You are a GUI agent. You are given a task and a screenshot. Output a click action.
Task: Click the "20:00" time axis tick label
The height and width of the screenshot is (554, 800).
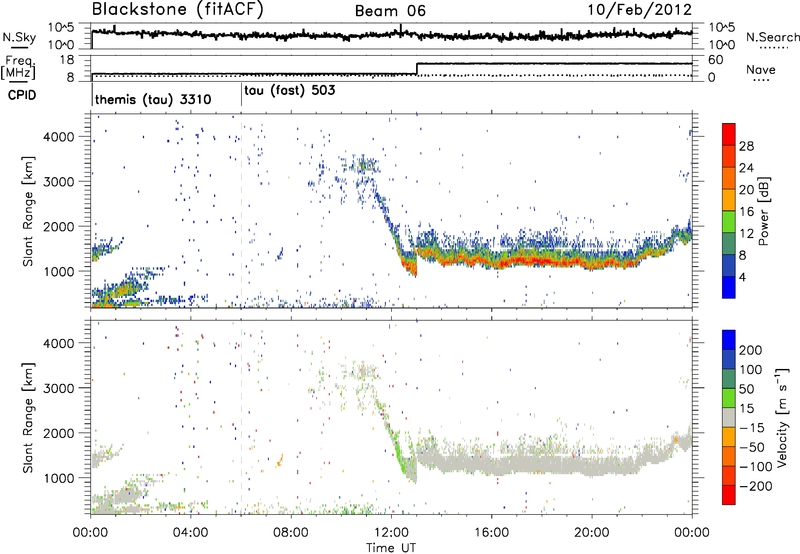592,533
